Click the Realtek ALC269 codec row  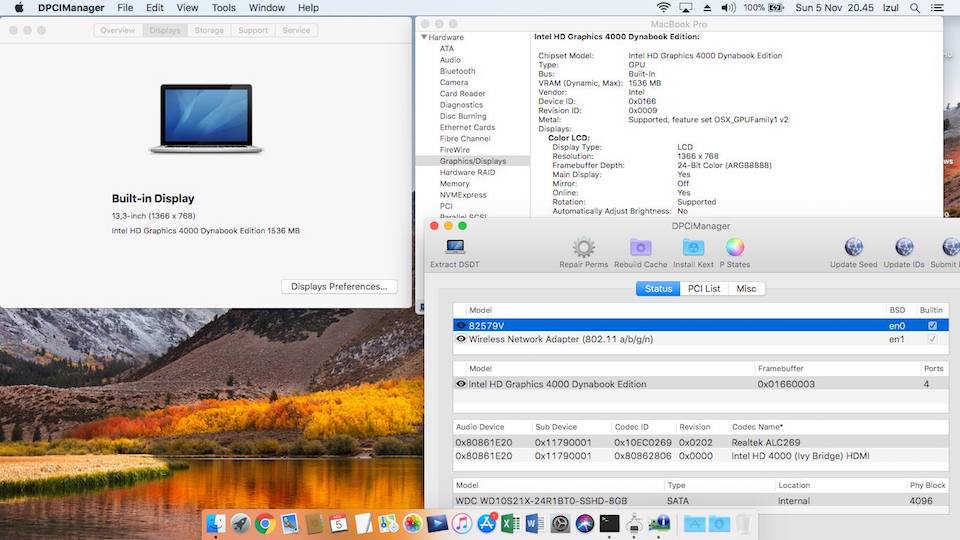700,442
